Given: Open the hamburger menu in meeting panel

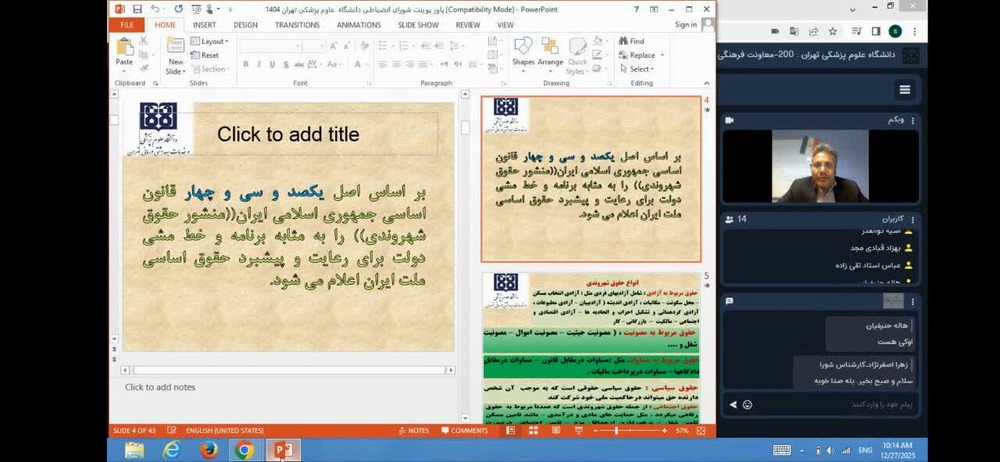Looking at the screenshot, I should point(904,90).
